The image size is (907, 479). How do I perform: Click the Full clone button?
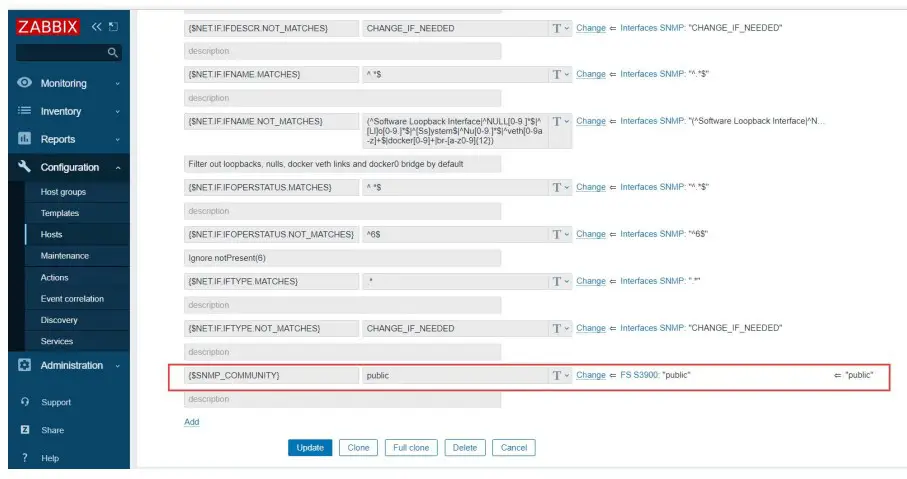click(411, 448)
